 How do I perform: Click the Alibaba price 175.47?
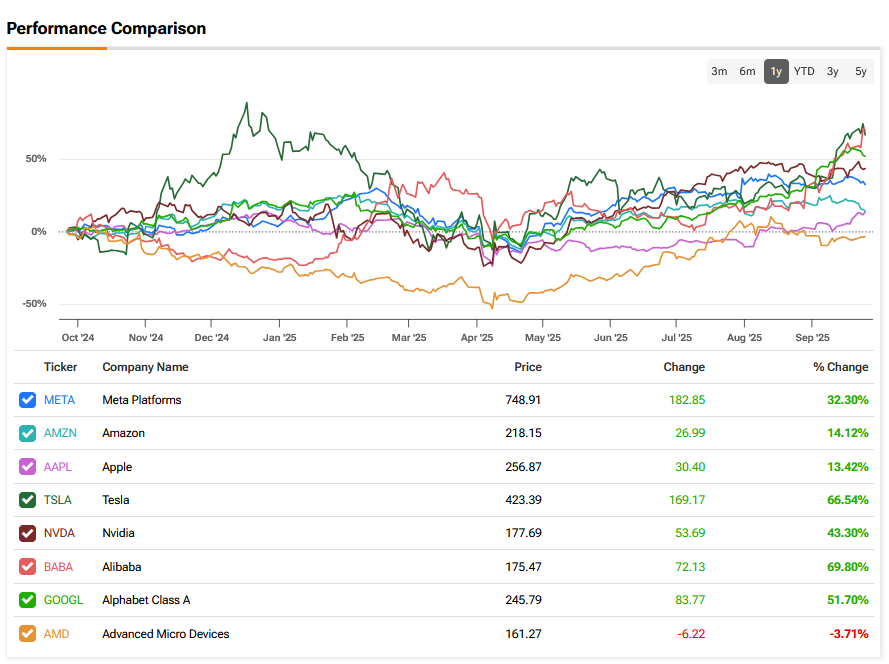(x=523, y=566)
